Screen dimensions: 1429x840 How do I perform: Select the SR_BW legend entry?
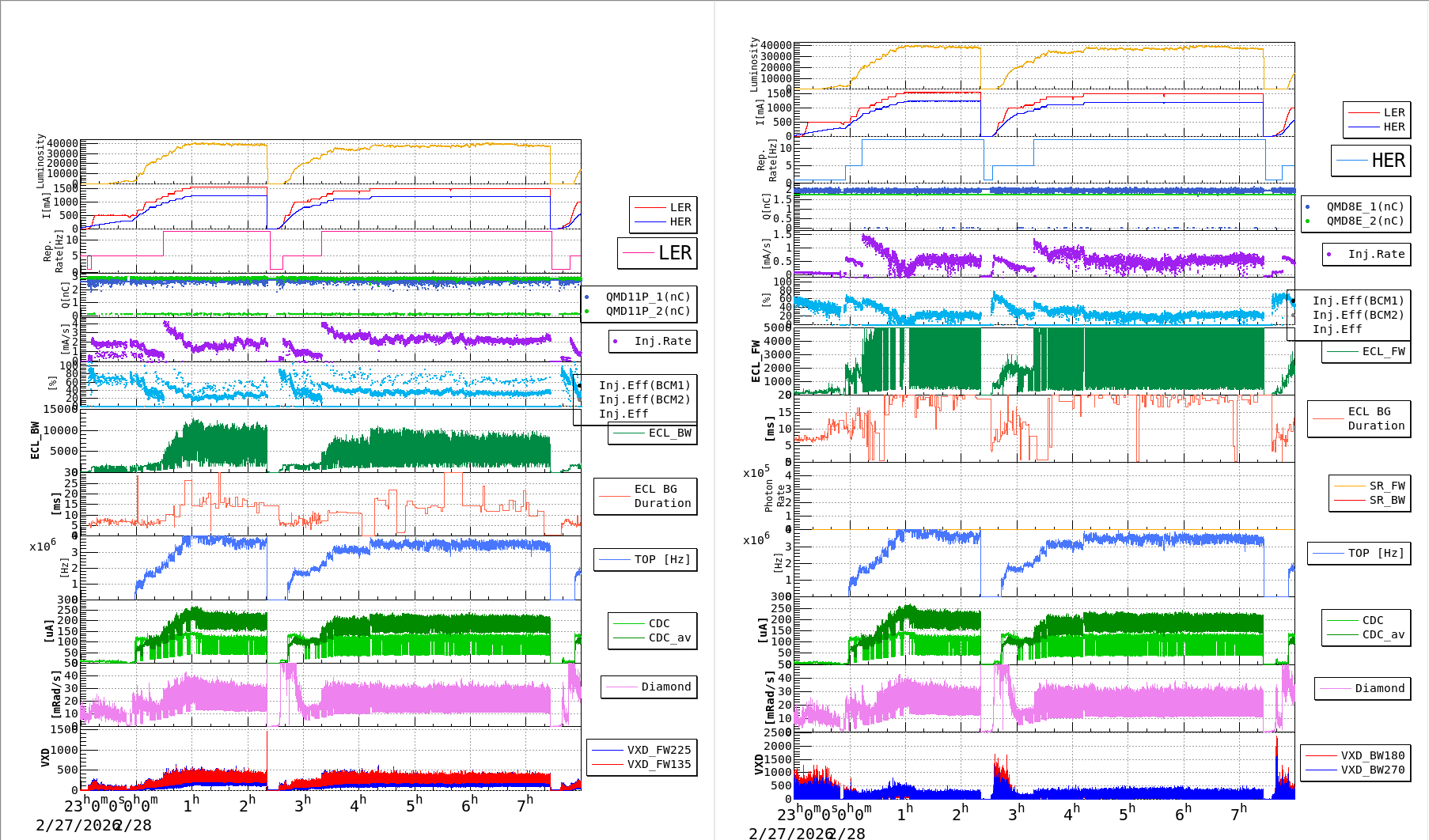pos(1387,500)
